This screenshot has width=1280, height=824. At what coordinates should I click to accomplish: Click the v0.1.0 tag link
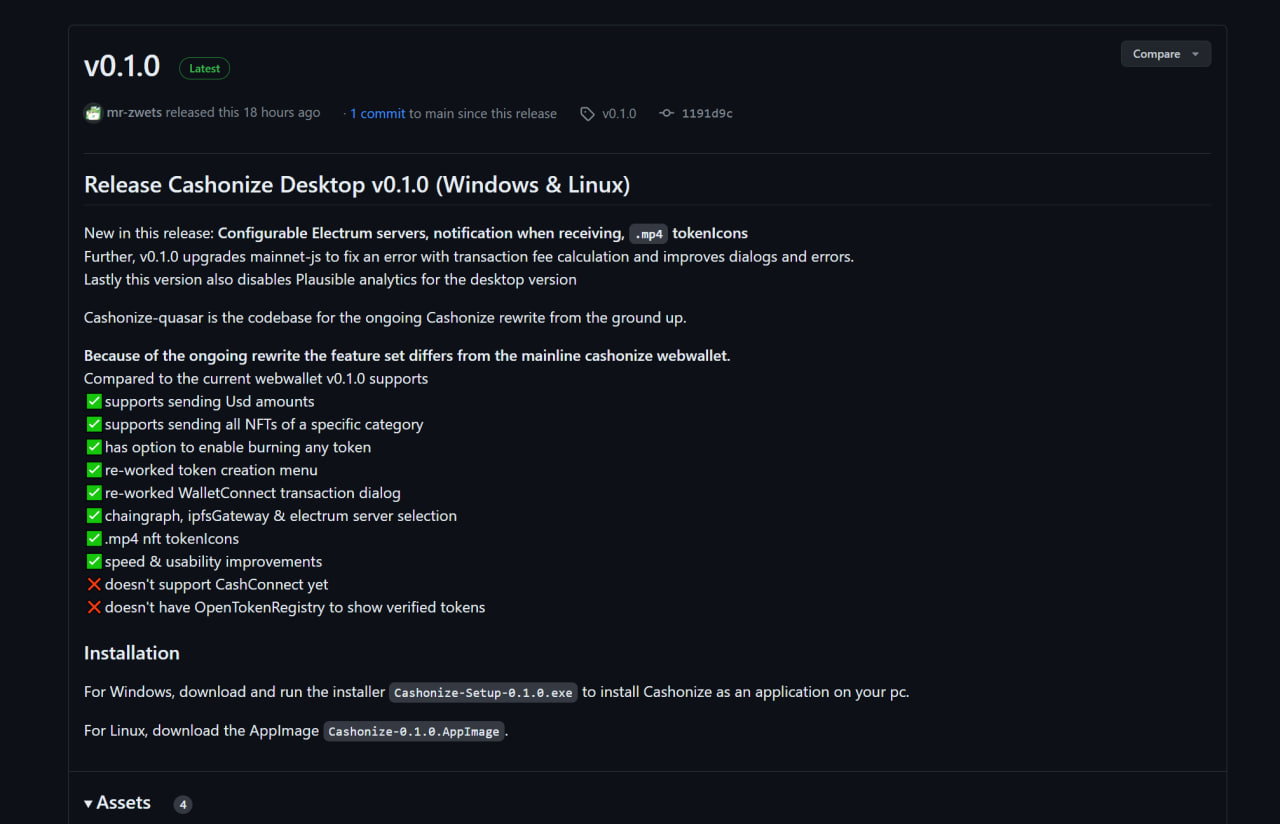tap(619, 113)
